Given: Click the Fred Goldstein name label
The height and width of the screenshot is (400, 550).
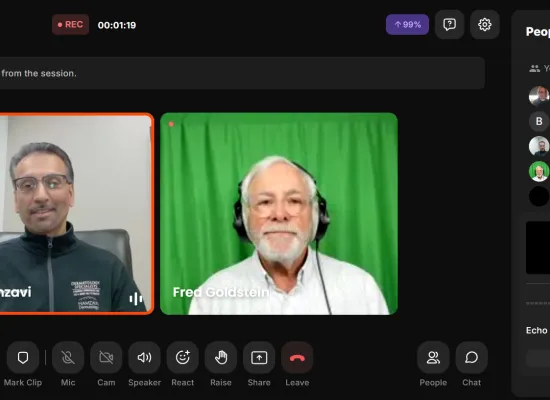Looking at the screenshot, I should coord(221,292).
